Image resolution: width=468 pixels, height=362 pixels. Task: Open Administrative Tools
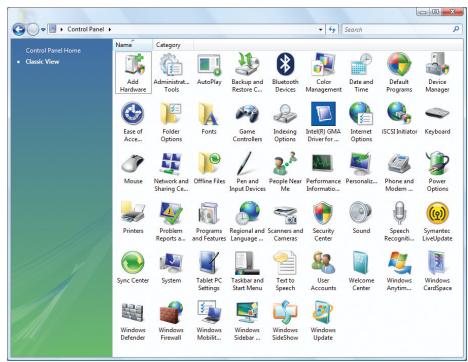(171, 73)
